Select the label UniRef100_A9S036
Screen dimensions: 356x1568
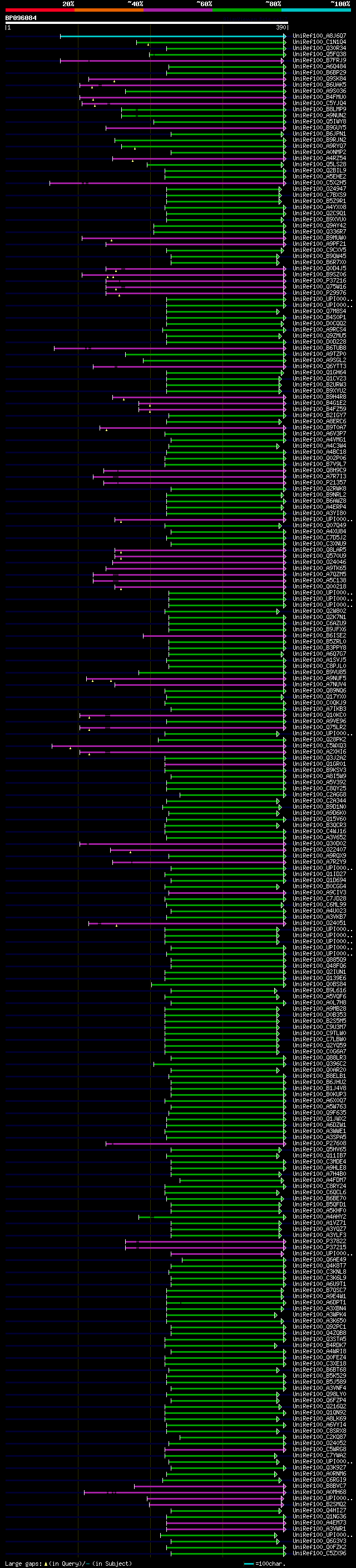tap(319, 91)
